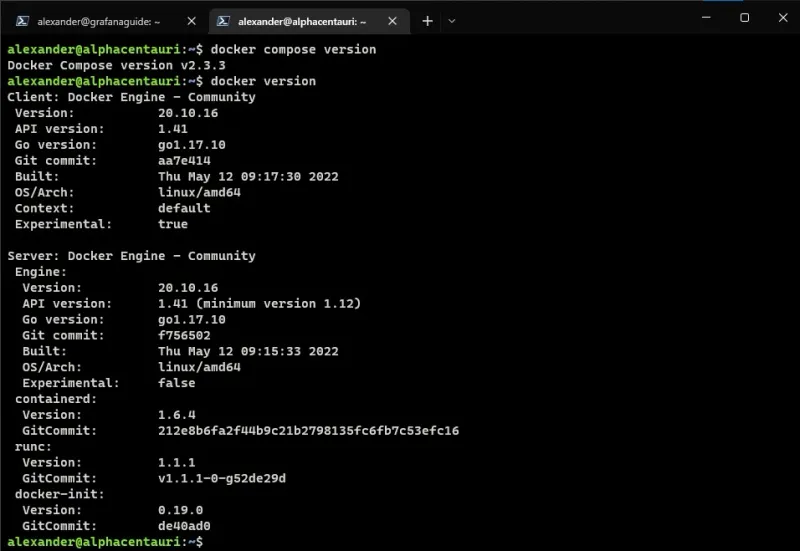800x551 pixels.
Task: Click 'v1.1.1-0-g52de29d' commit value
Action: pyautogui.click(x=222, y=478)
